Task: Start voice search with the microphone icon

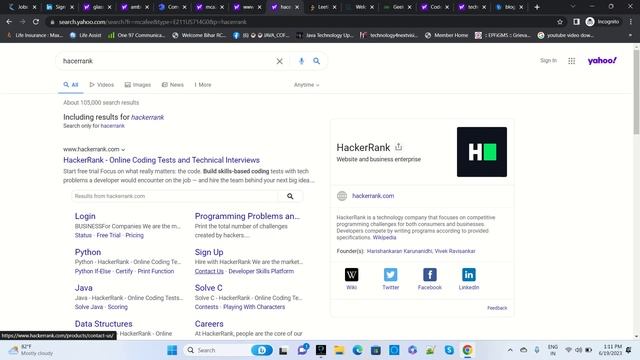Action: tap(301, 61)
